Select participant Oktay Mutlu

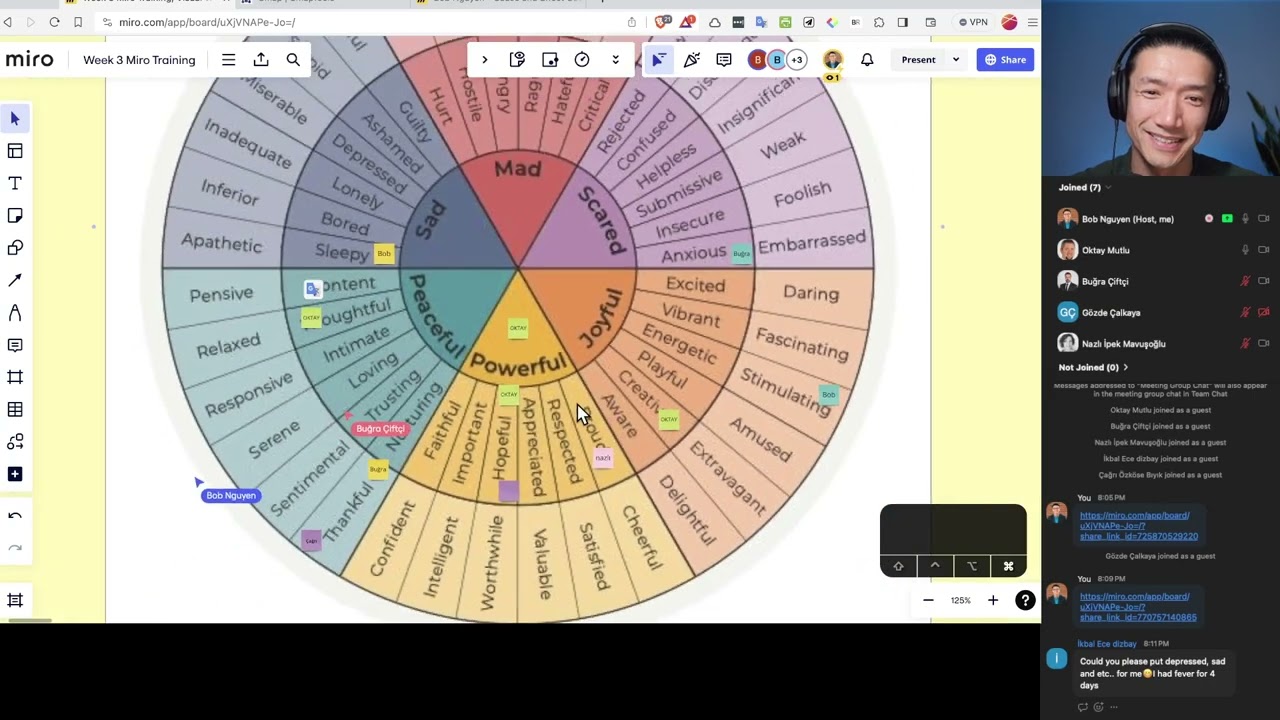tap(1160, 250)
